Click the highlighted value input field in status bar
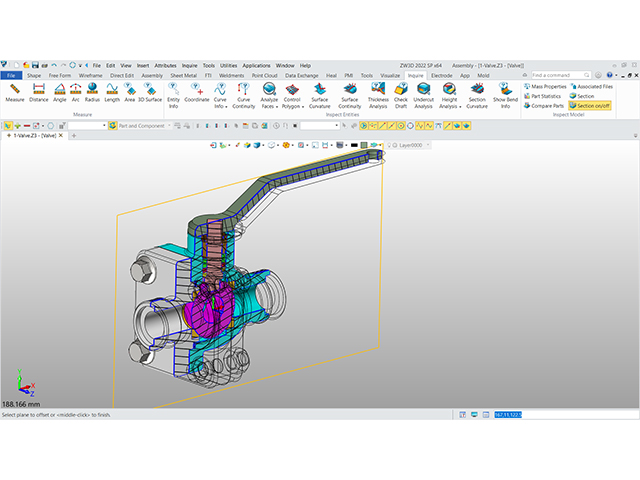The height and width of the screenshot is (480, 640). pyautogui.click(x=566, y=415)
